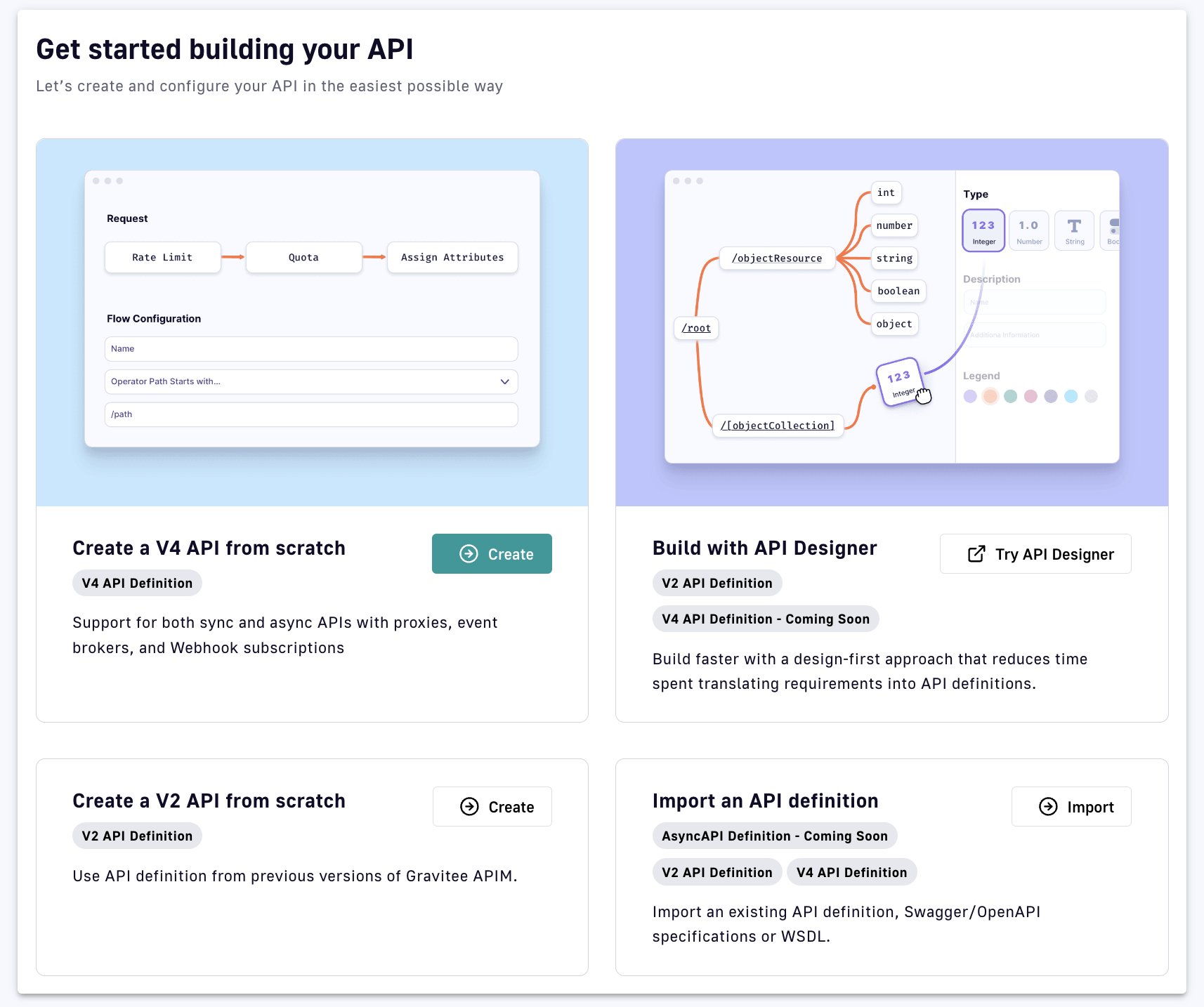
Task: Select the /objectResource tree node
Action: (x=776, y=258)
